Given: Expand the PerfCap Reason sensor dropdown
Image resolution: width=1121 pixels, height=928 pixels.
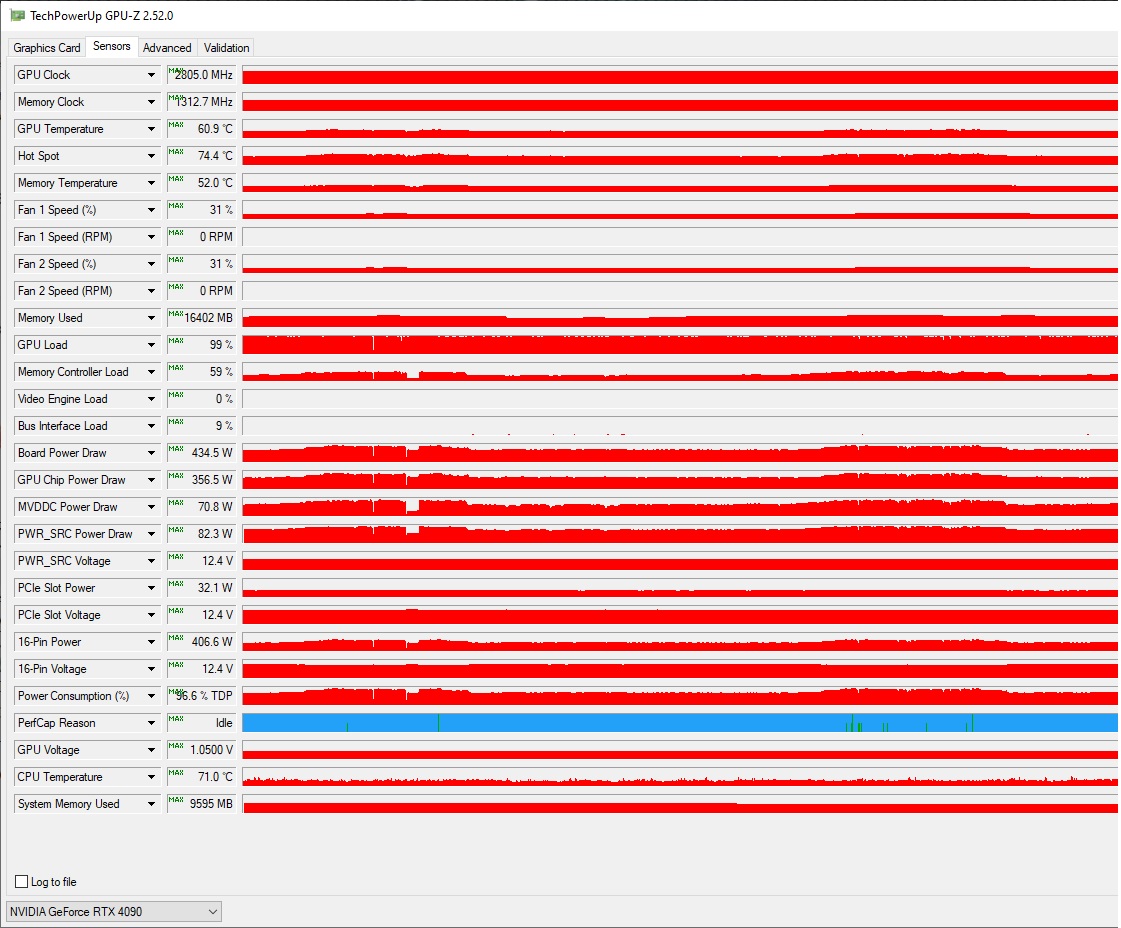Looking at the screenshot, I should (x=152, y=723).
